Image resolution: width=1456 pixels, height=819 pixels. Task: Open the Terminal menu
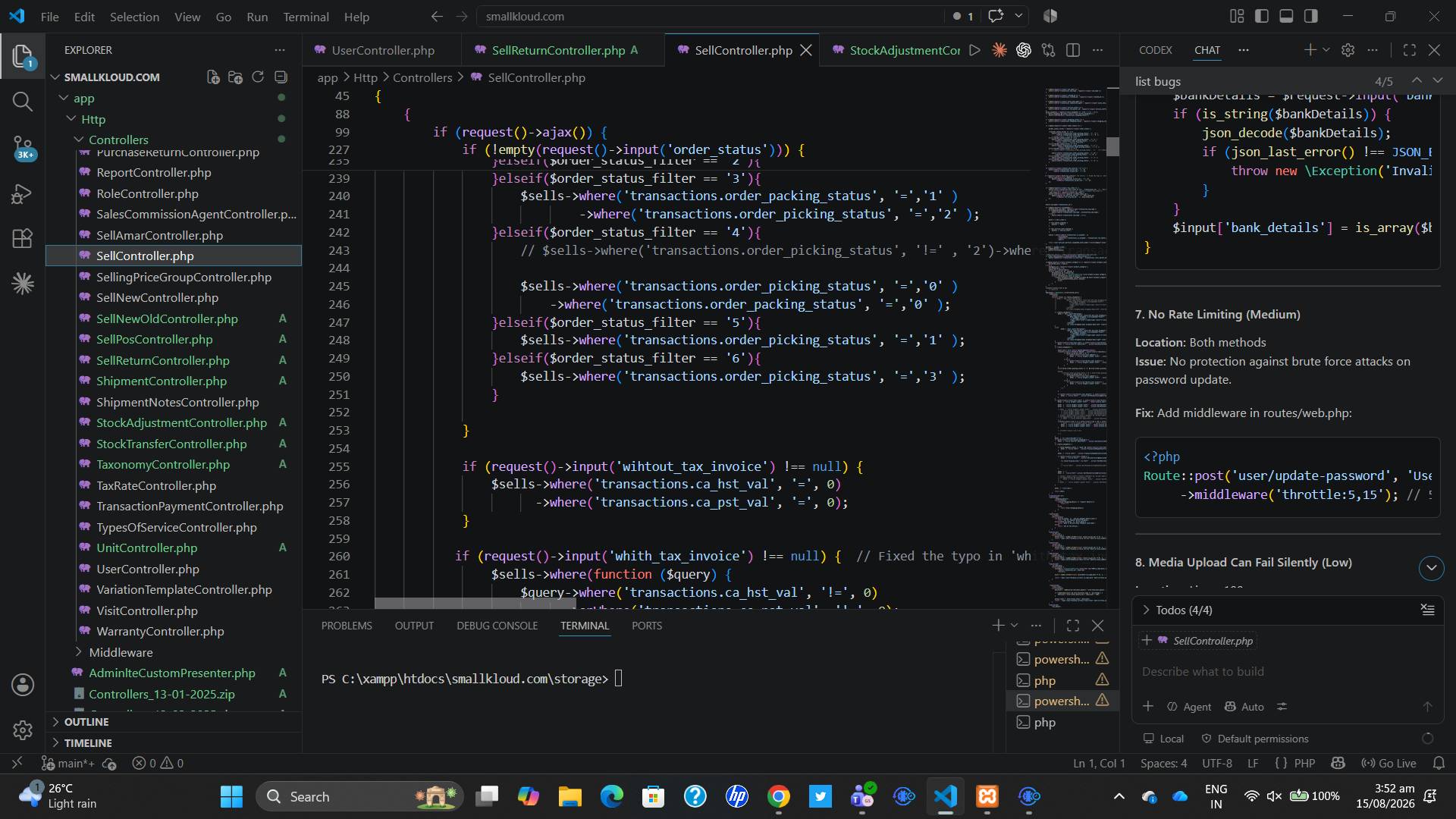(306, 17)
